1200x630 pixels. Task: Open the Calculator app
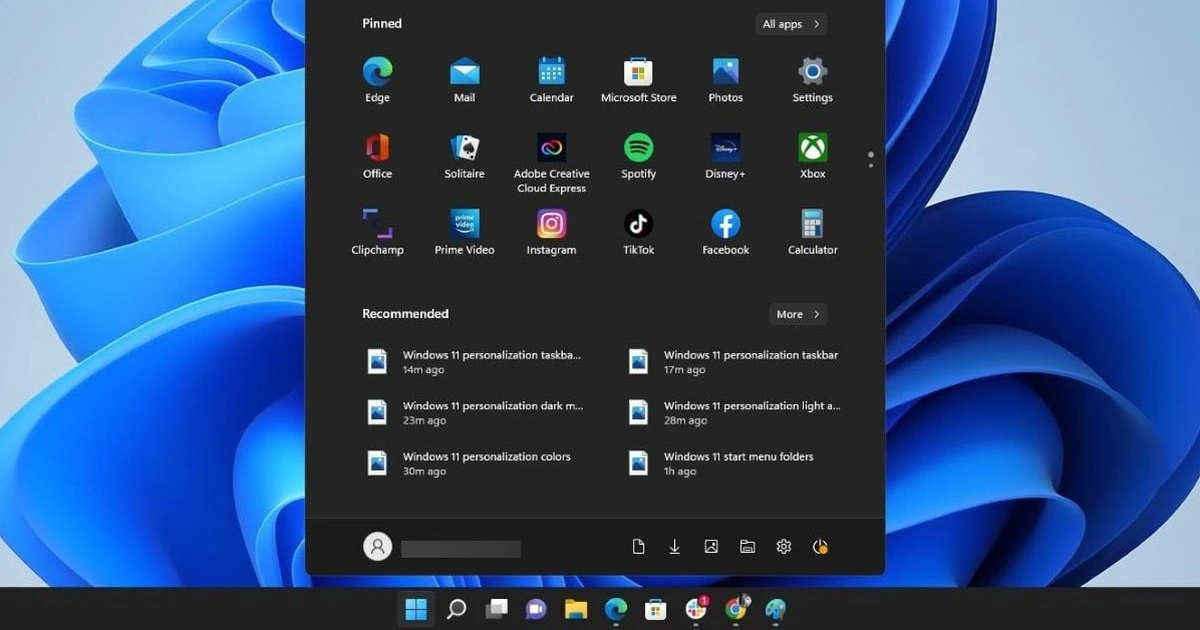(x=812, y=231)
